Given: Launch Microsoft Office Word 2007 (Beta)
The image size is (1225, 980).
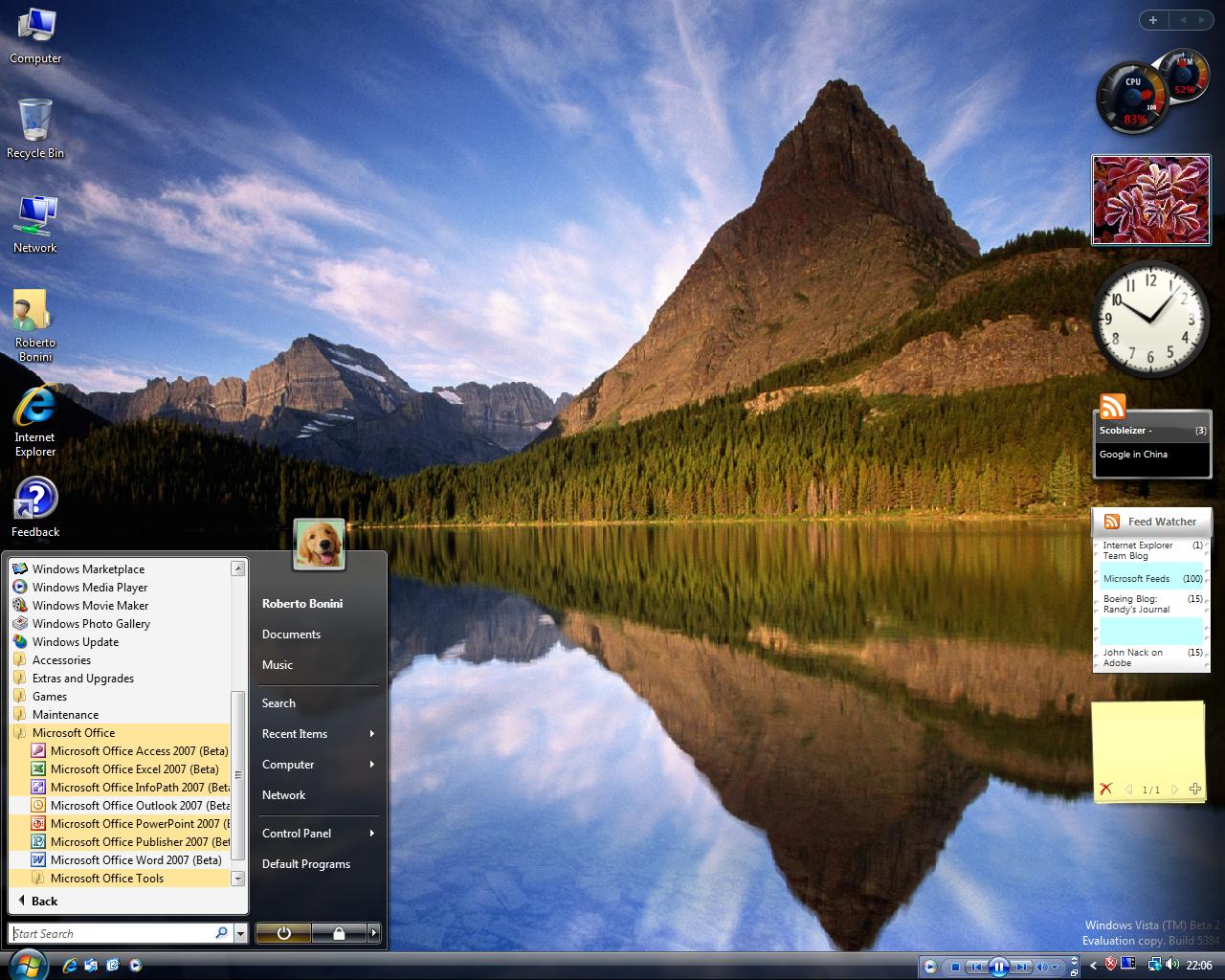Looking at the screenshot, I should coord(135,860).
